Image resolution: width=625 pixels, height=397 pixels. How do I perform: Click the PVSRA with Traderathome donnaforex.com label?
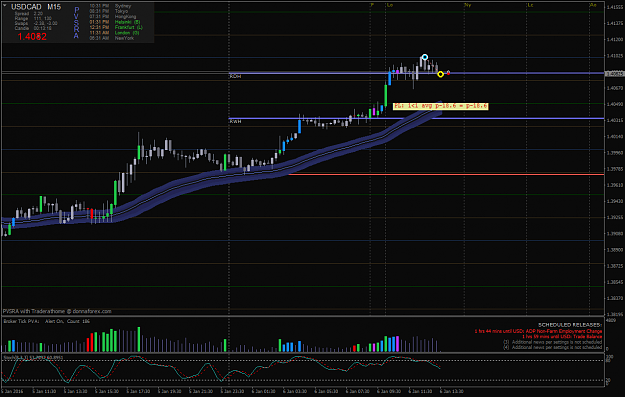[x=57, y=311]
